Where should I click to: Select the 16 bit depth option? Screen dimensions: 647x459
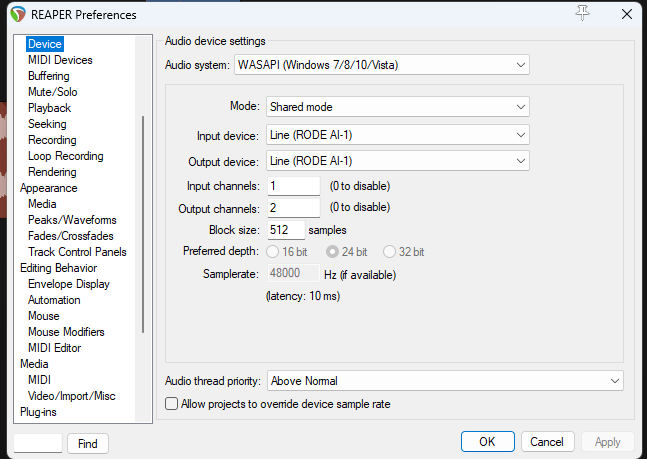coord(287,252)
